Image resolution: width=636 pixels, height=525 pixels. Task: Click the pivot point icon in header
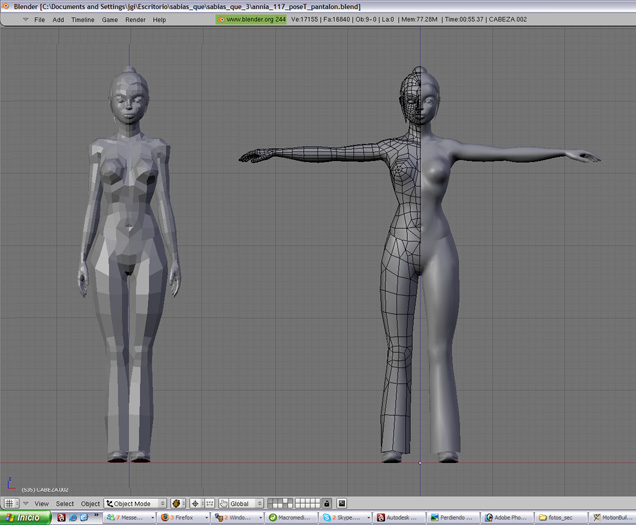195,503
